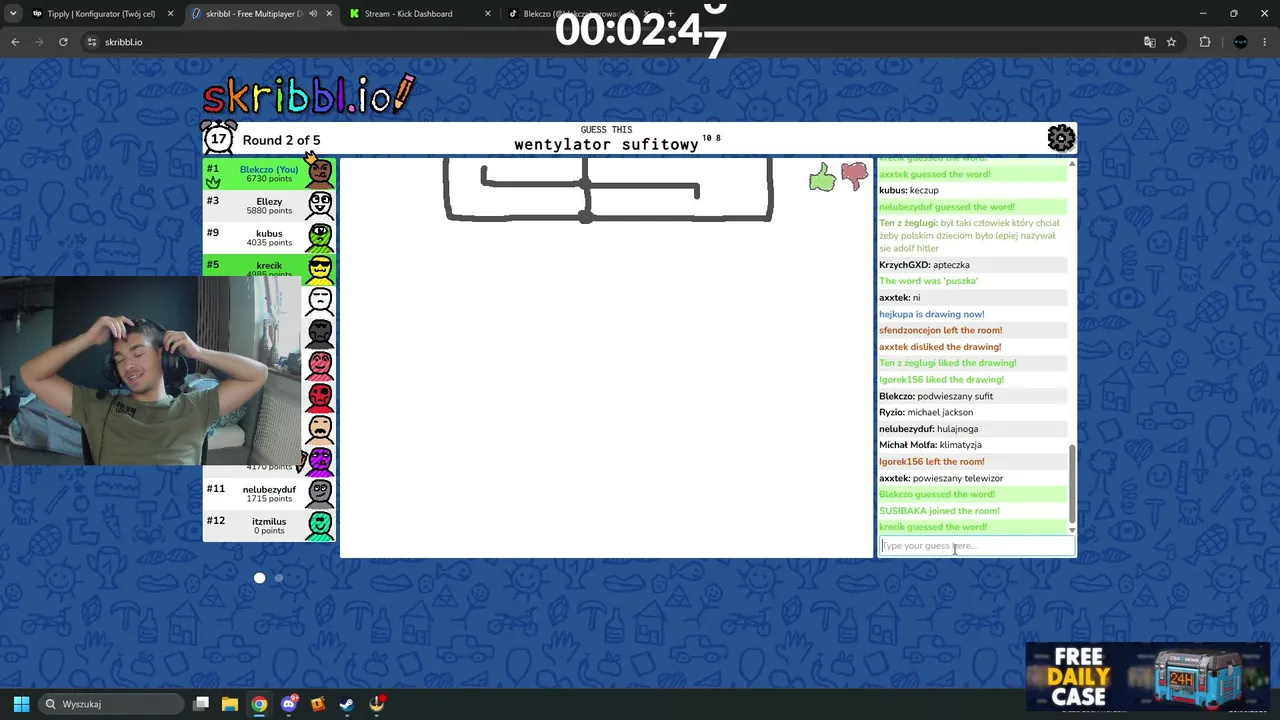Open the Chrome three-dot menu
This screenshot has width=1280, height=720.
(x=1265, y=42)
